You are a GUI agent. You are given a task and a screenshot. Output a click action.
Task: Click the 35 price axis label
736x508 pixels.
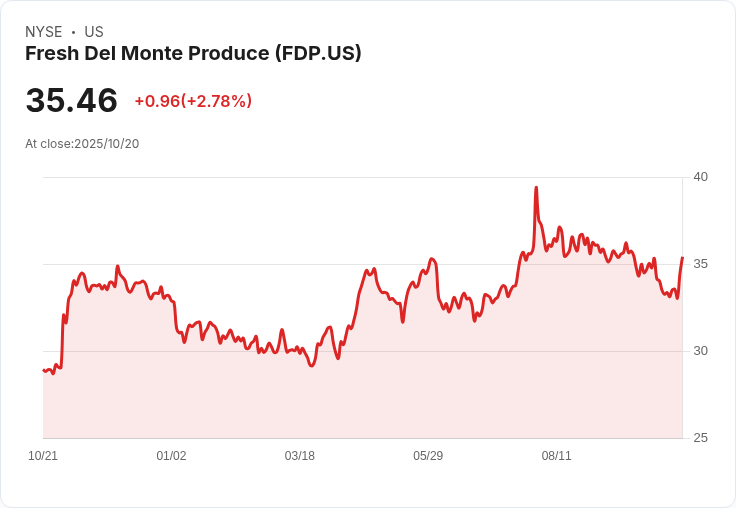pyautogui.click(x=700, y=264)
